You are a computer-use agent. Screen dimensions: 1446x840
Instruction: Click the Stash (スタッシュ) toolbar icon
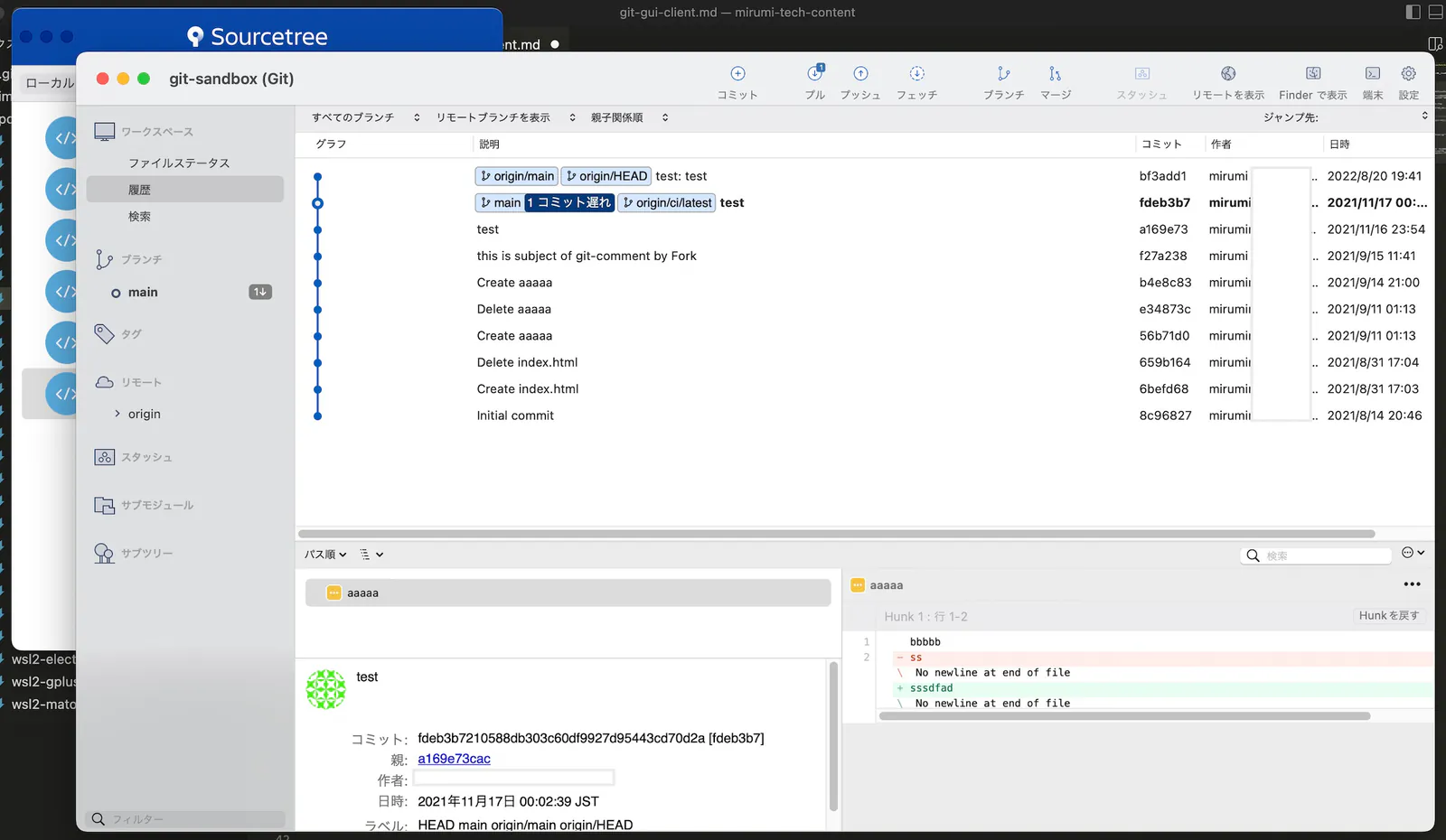click(1141, 74)
